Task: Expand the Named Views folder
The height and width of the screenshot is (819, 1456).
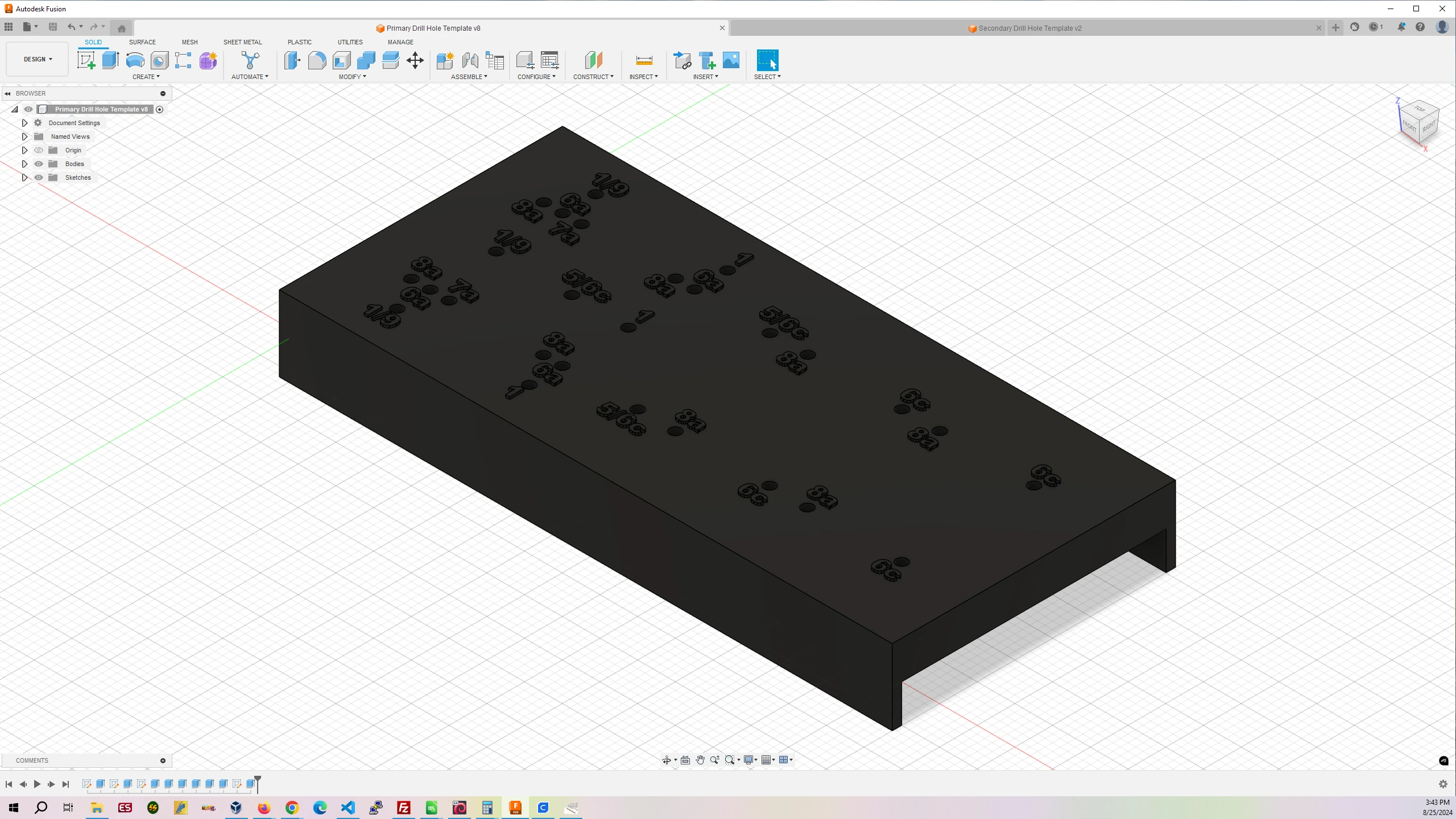Action: click(x=24, y=136)
